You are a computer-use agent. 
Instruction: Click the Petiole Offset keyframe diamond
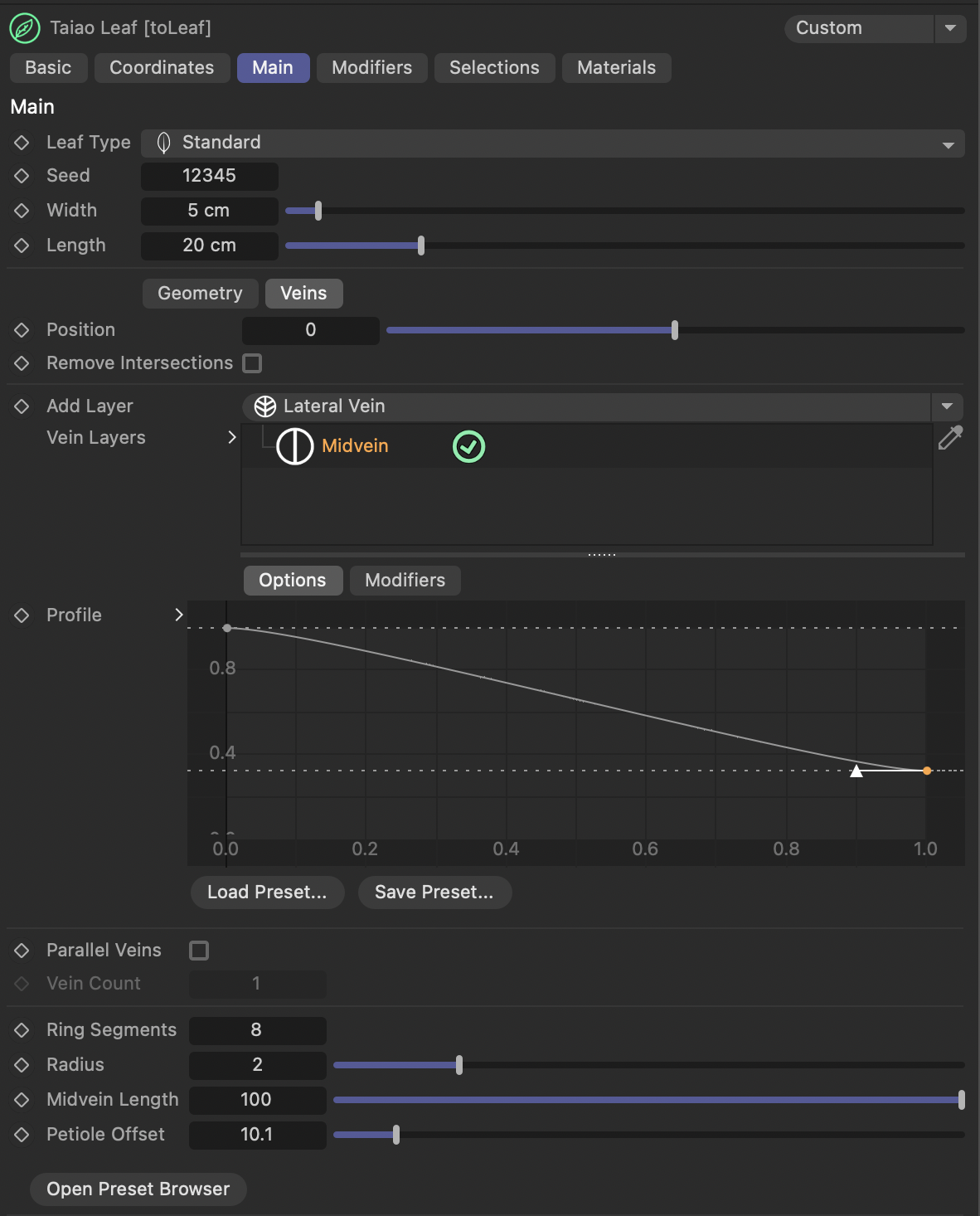(x=22, y=1135)
